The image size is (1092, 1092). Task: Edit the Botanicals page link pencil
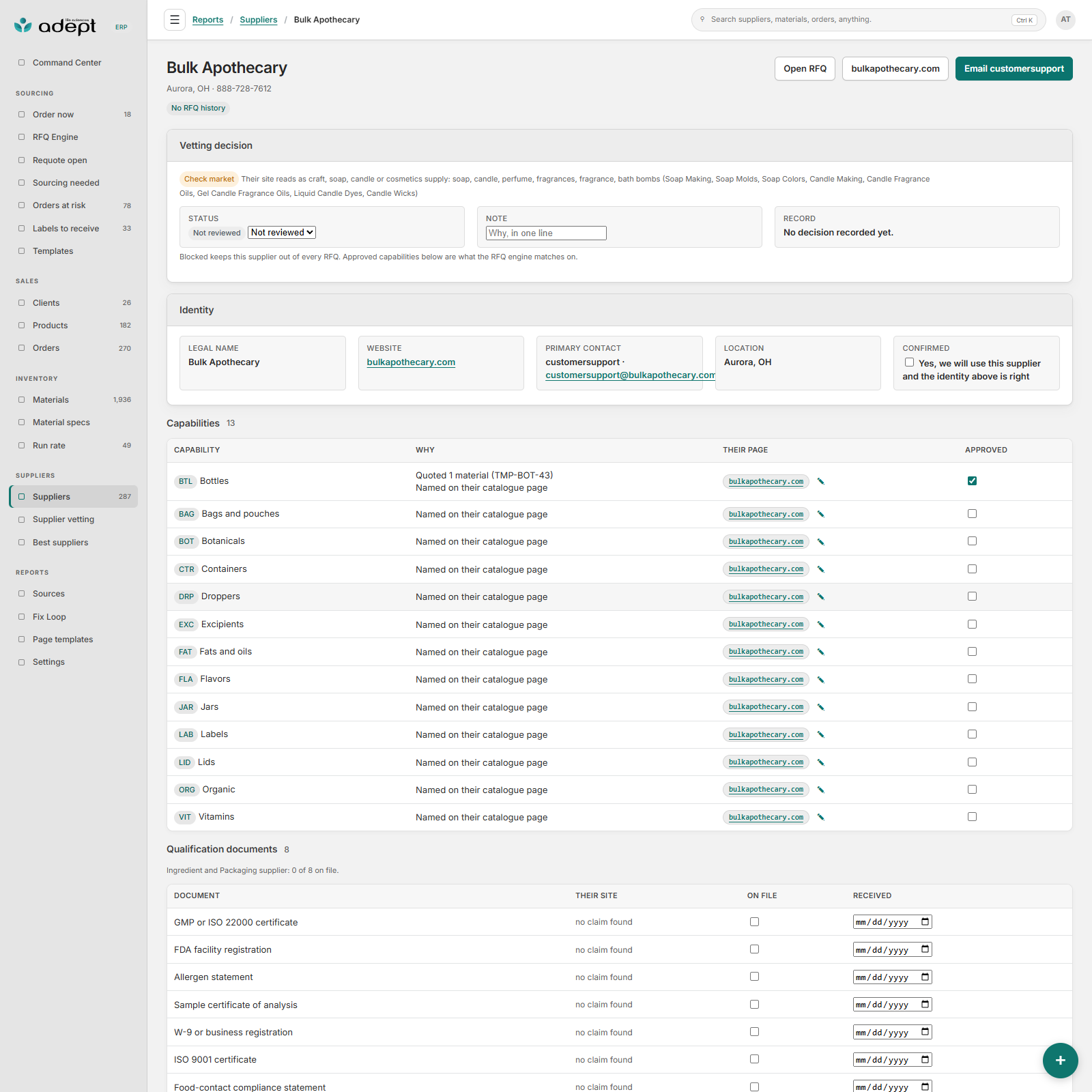821,542
